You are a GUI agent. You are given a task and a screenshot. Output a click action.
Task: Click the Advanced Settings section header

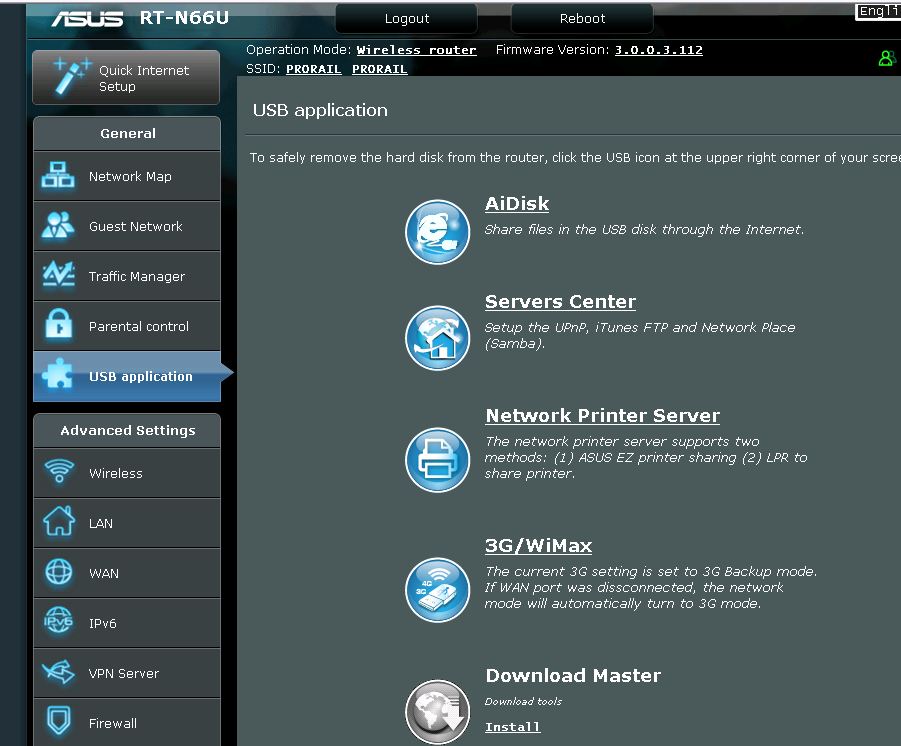(x=127, y=430)
